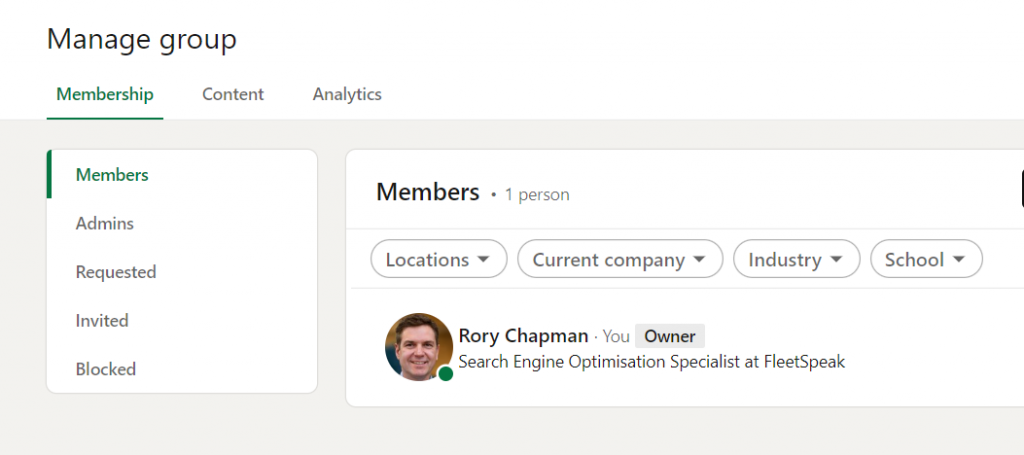Open the School filter dropdown
This screenshot has width=1024, height=455.
pos(926,259)
